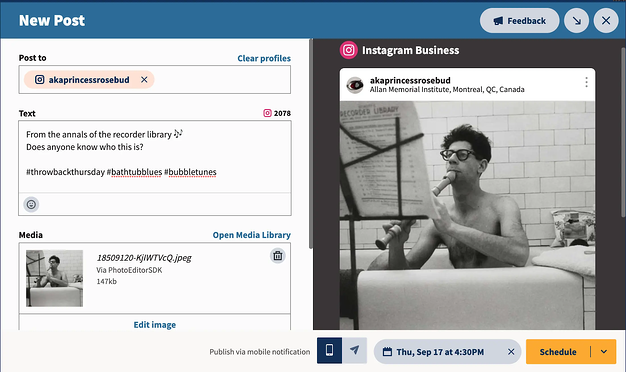The width and height of the screenshot is (626, 372).
Task: Minimize the New Post composer with arrow icon
Action: [x=576, y=21]
